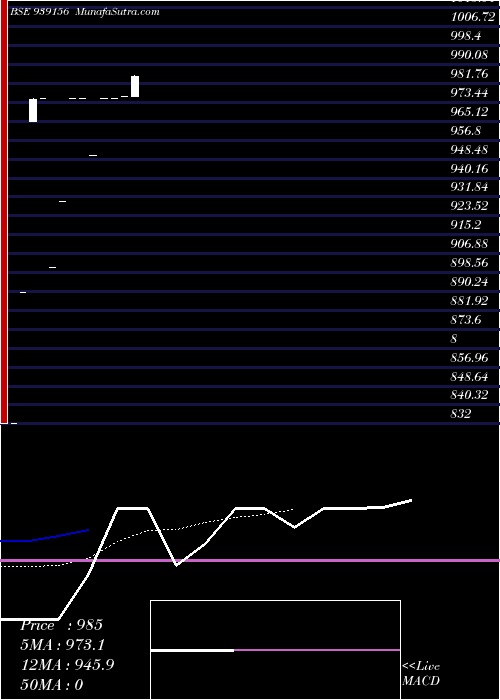Image resolution: width=500 pixels, height=700 pixels.
Task: Click the 832 price axis label
Action: coord(461,414)
